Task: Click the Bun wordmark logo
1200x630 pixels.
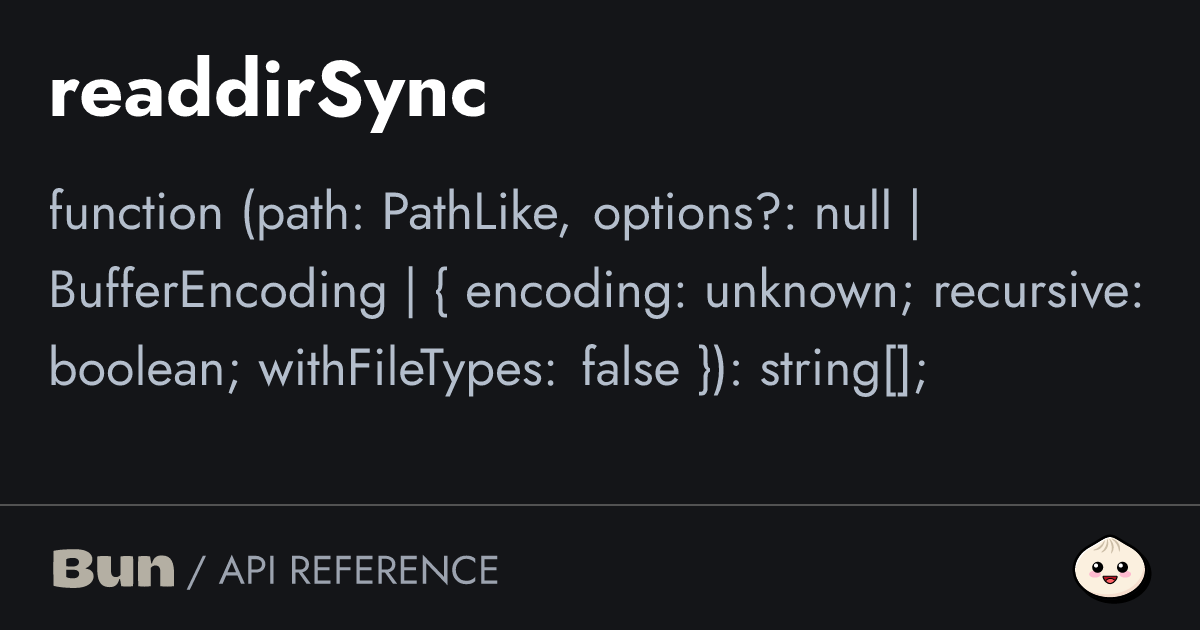Action: coord(113,569)
